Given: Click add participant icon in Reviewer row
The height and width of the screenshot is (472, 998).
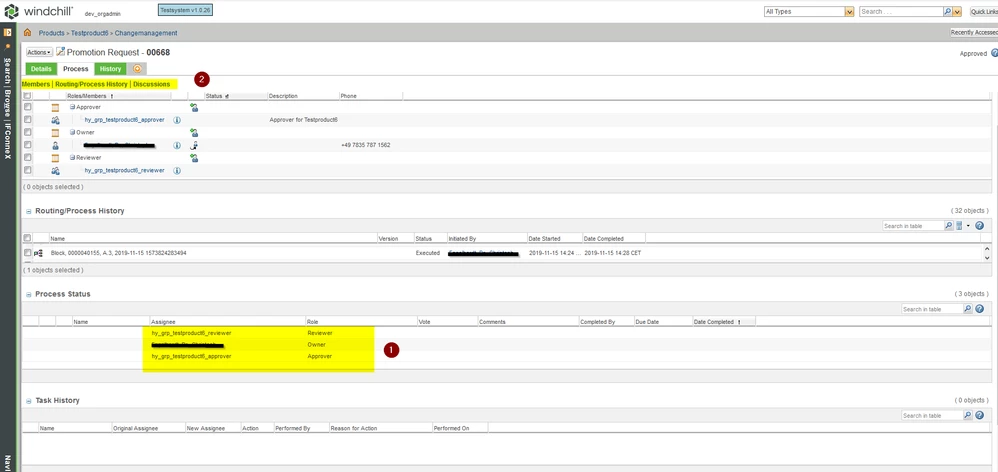Looking at the screenshot, I should 193,158.
